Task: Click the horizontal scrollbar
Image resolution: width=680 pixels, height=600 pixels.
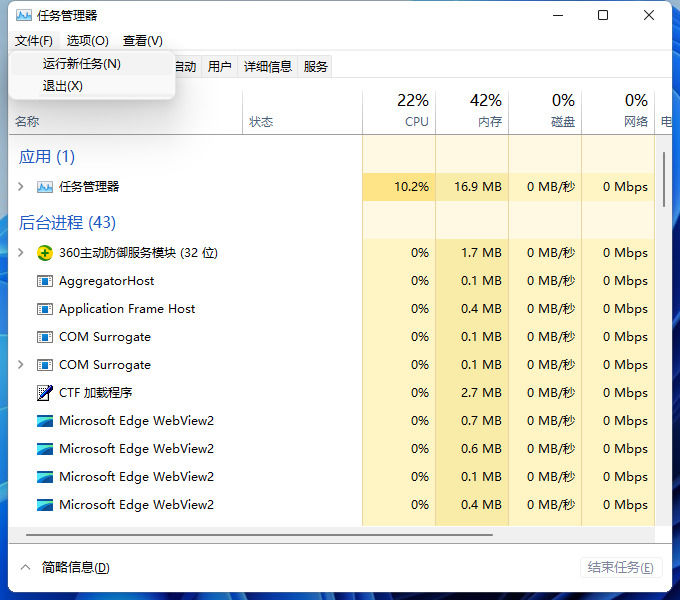Action: point(259,535)
